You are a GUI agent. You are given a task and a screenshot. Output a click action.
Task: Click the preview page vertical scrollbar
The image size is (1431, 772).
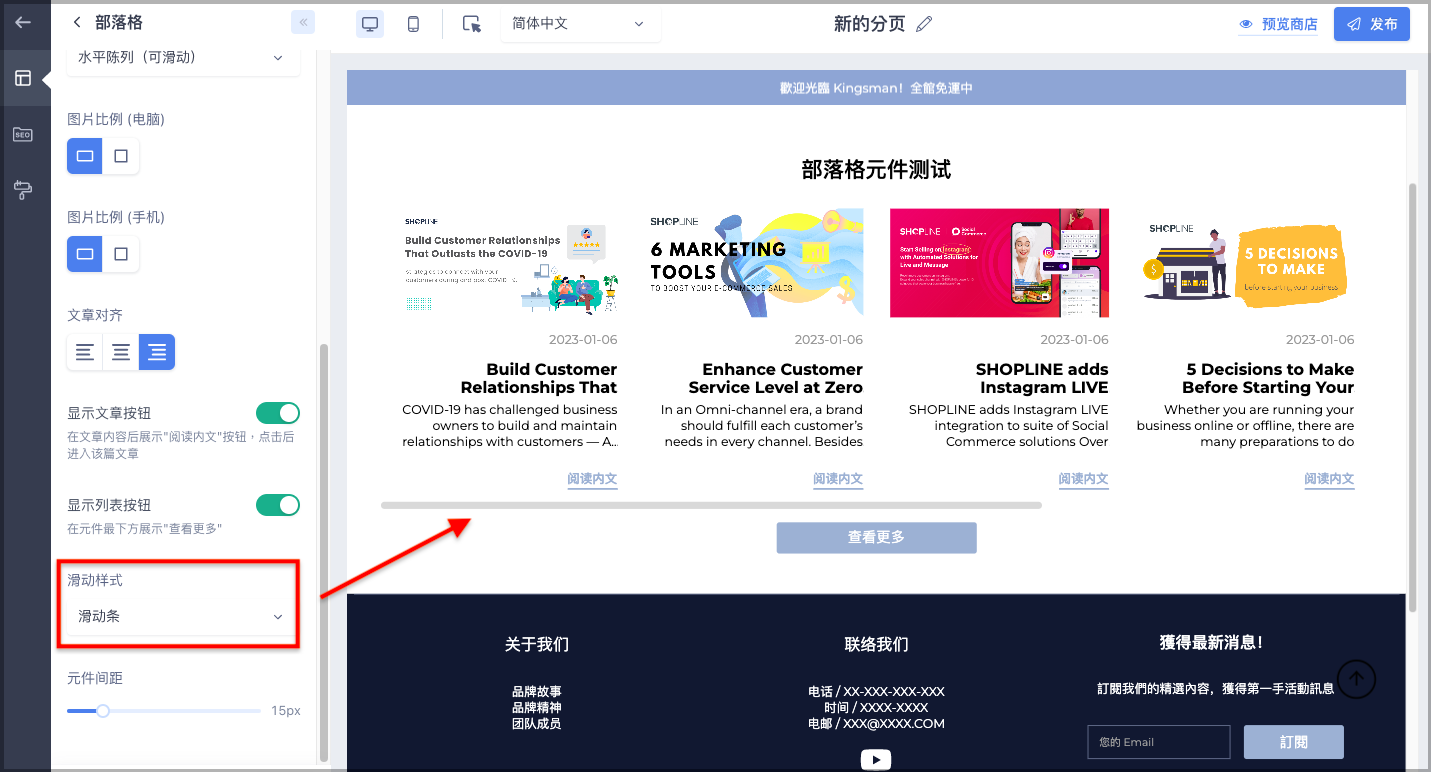point(1412,397)
